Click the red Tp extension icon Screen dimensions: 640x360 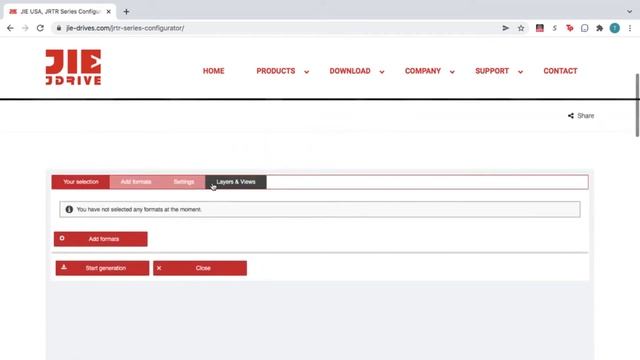coord(569,28)
